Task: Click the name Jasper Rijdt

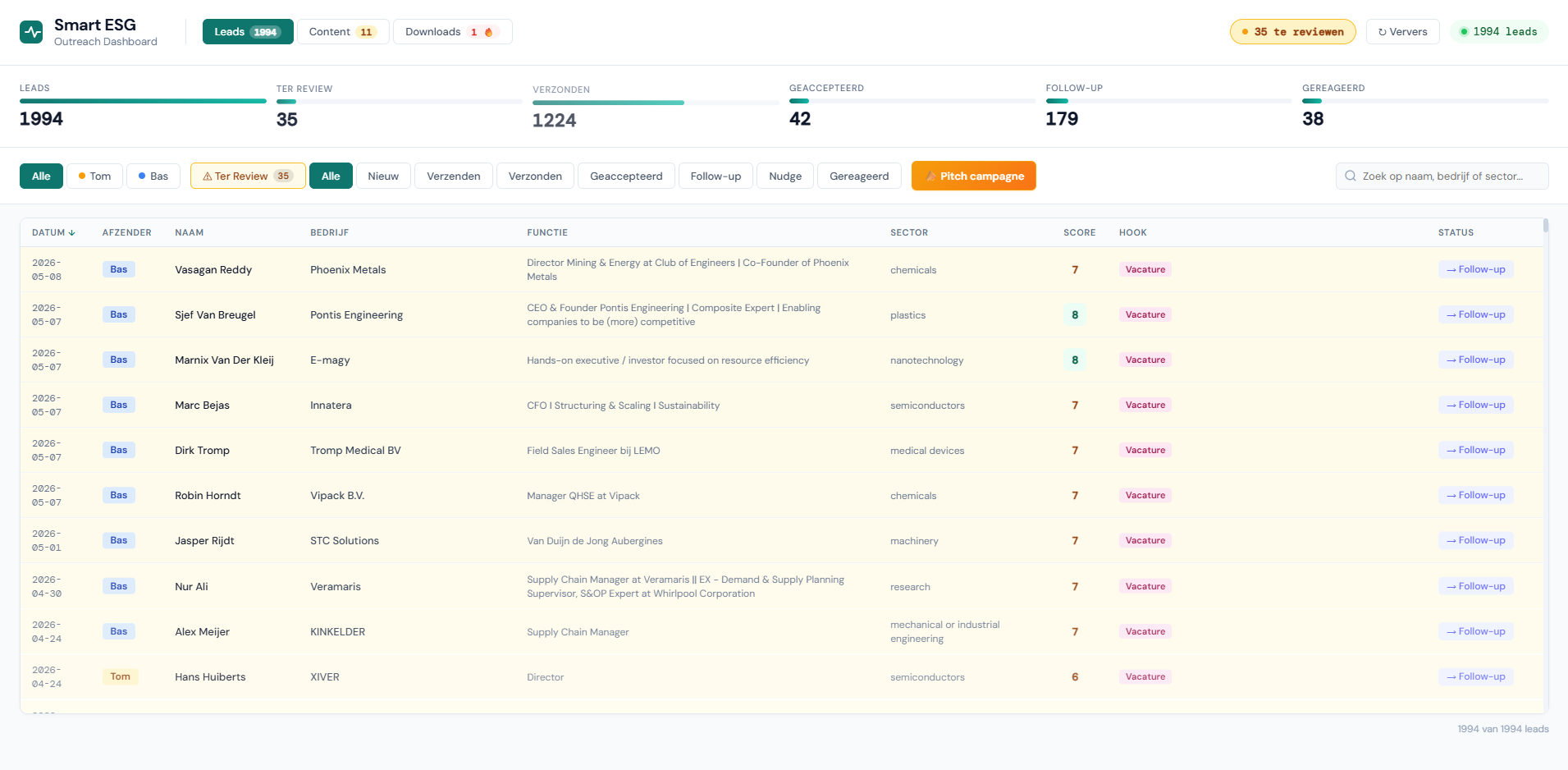Action: coord(204,540)
